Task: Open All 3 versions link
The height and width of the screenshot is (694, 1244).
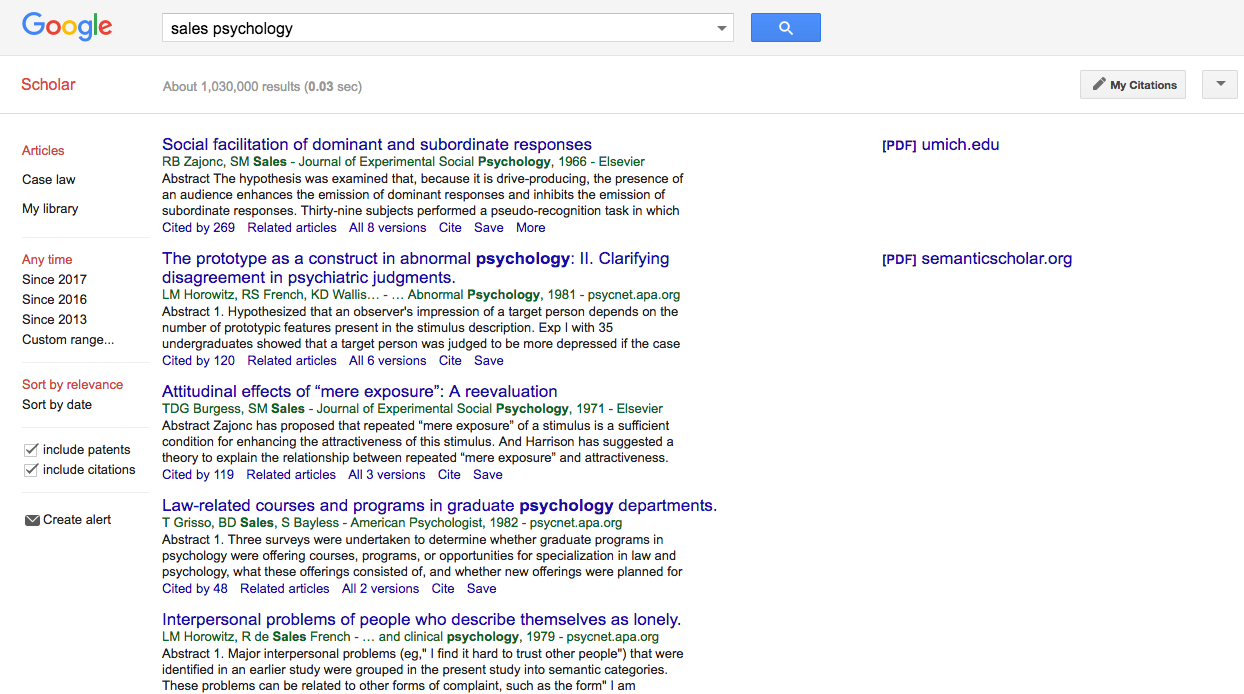Action: [x=387, y=475]
